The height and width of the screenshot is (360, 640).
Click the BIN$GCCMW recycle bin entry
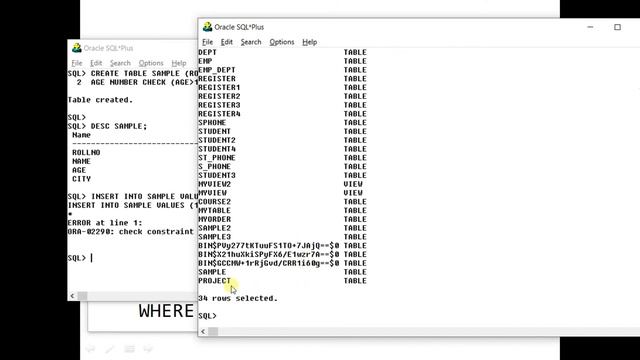point(269,263)
